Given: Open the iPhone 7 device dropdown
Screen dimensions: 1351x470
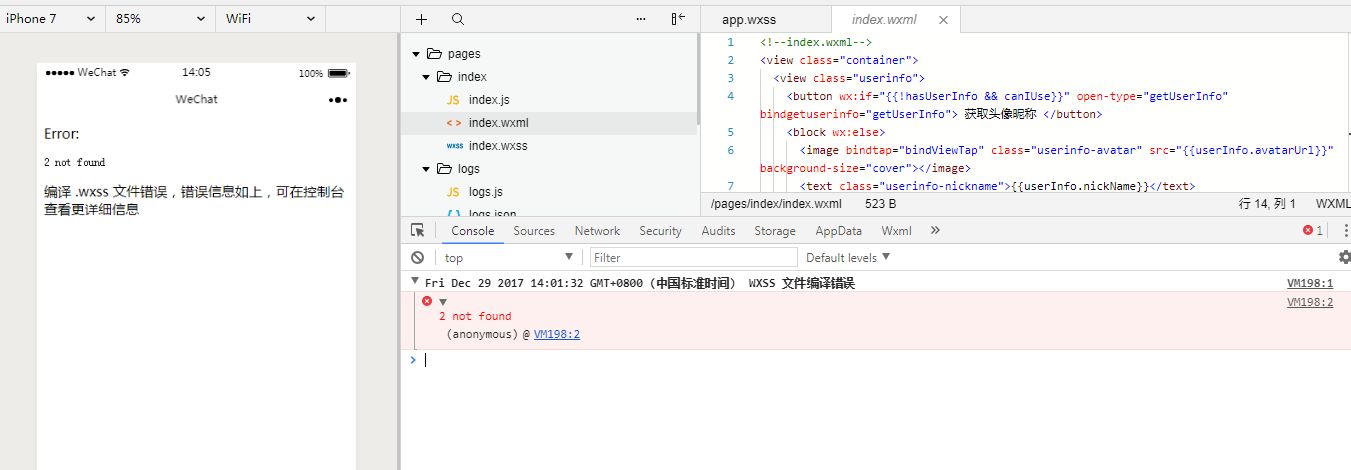Looking at the screenshot, I should [x=50, y=19].
